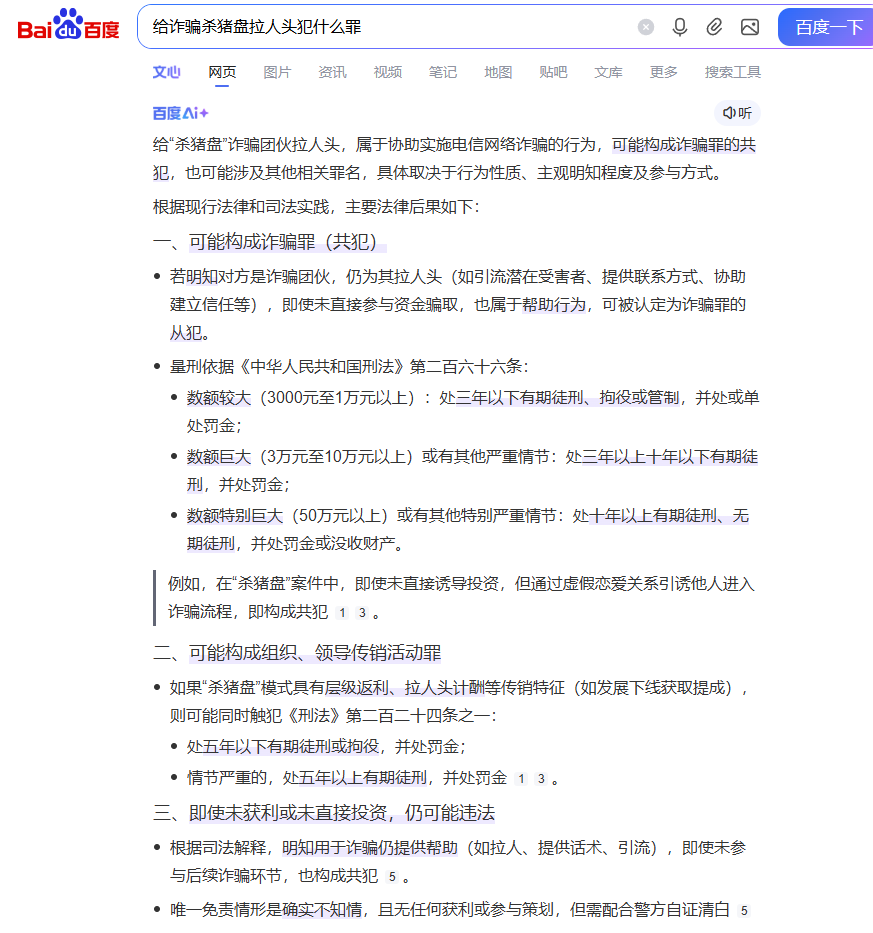Open the 文库 section
Screen dimensions: 873x933
(x=608, y=72)
